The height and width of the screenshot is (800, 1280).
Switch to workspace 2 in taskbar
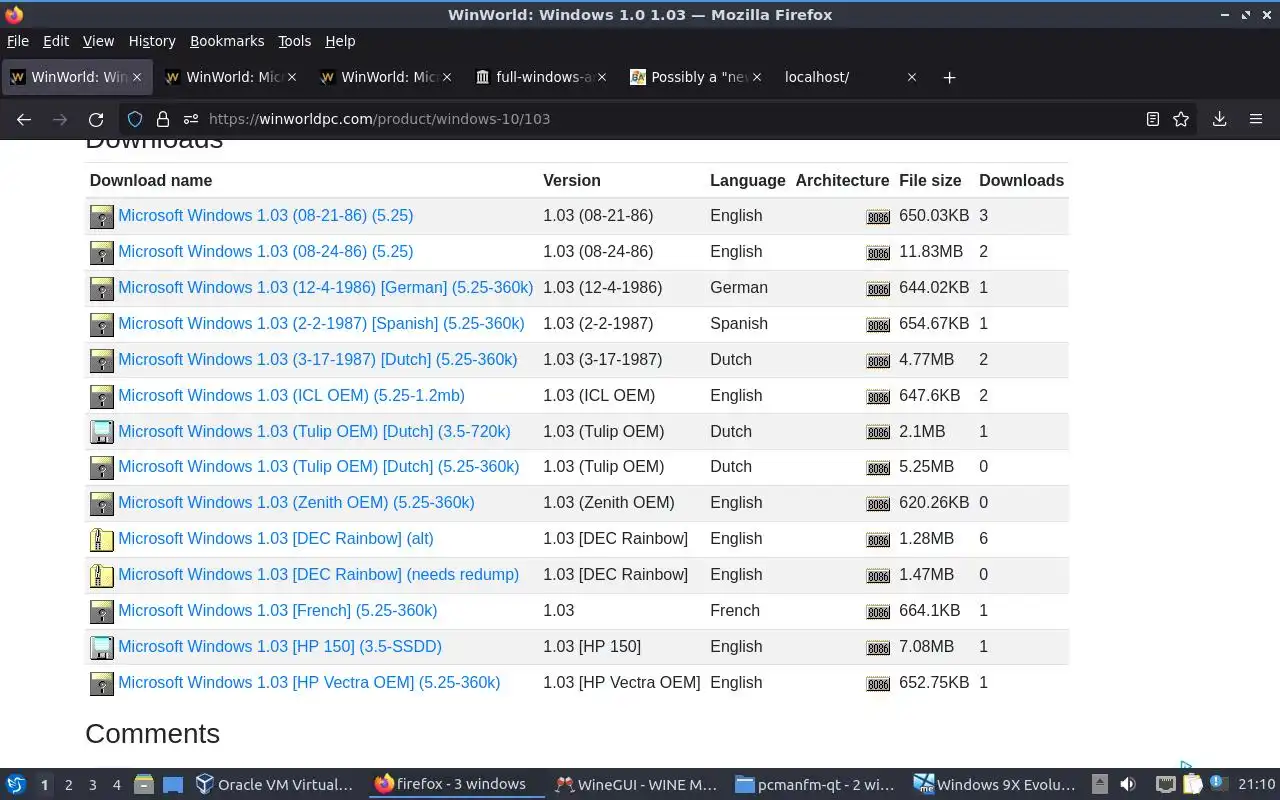(x=68, y=785)
